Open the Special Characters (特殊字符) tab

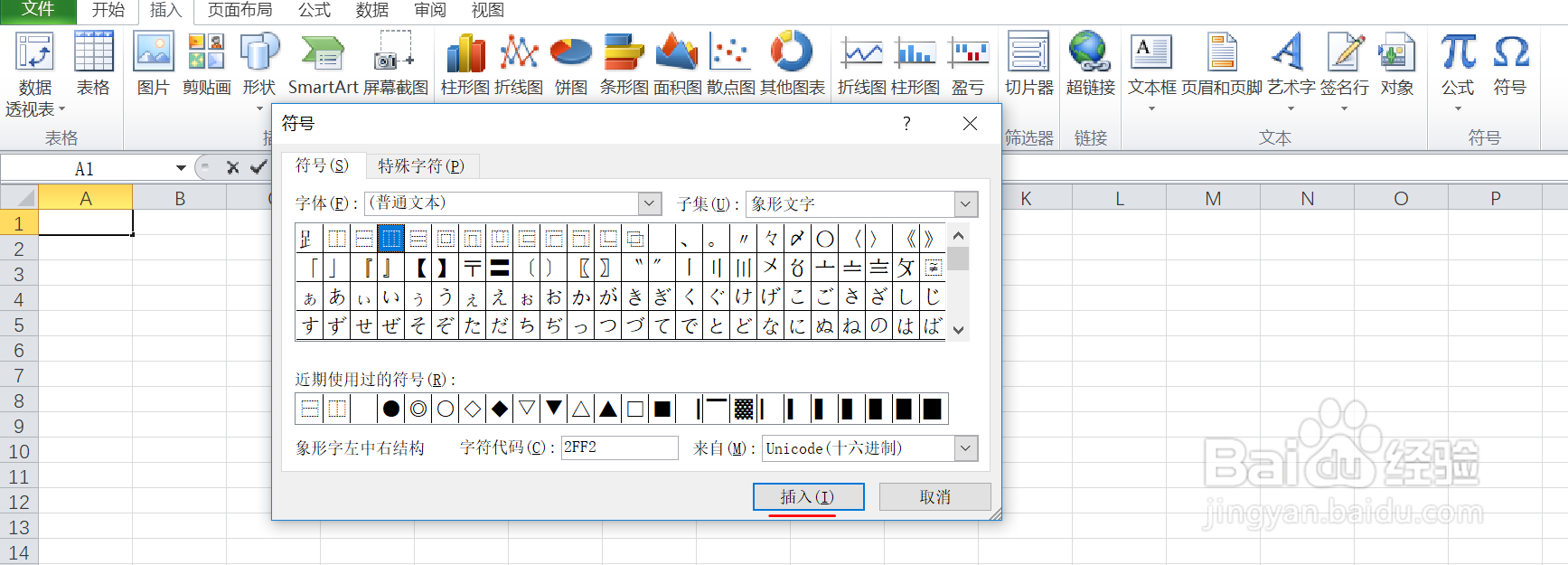[x=421, y=166]
